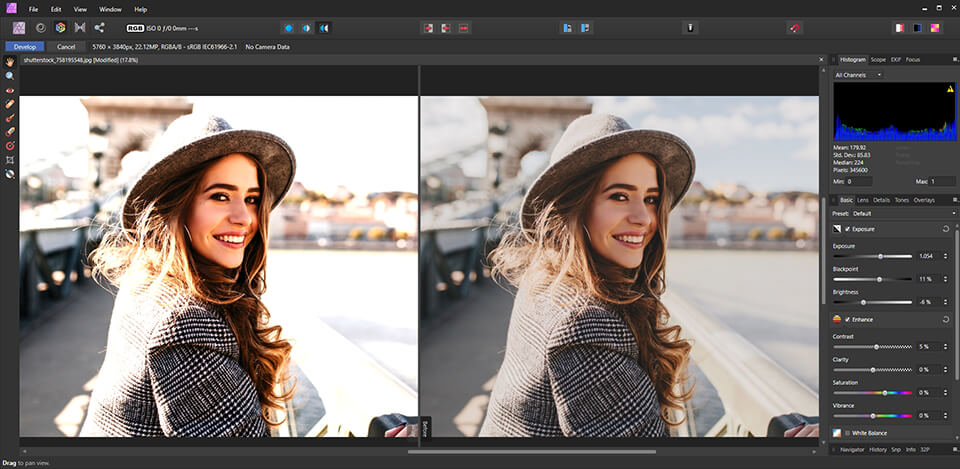Click the Brightness value stepper arrows
This screenshot has height=469, width=960.
(x=947, y=302)
